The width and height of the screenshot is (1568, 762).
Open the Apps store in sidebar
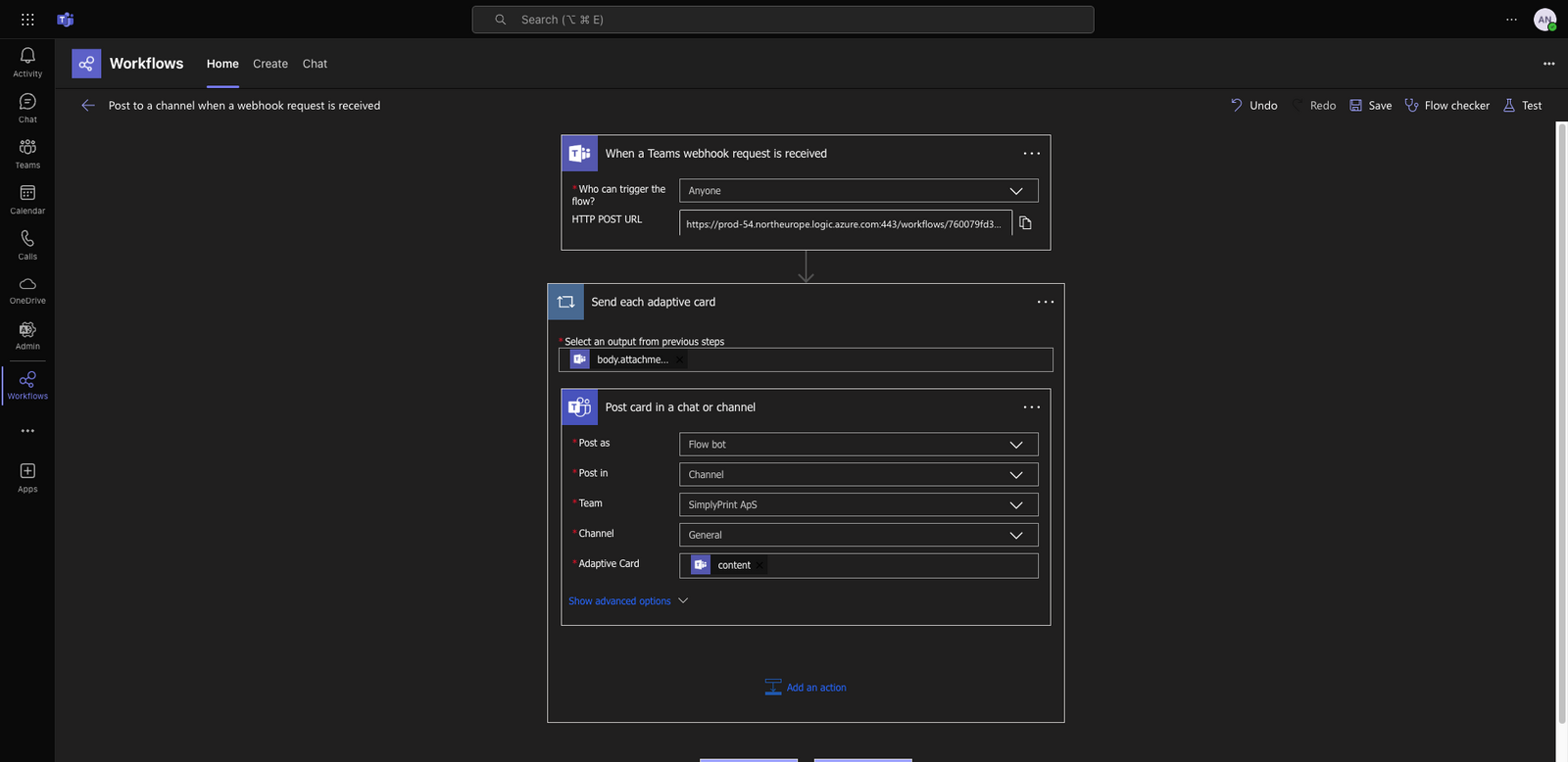27,478
